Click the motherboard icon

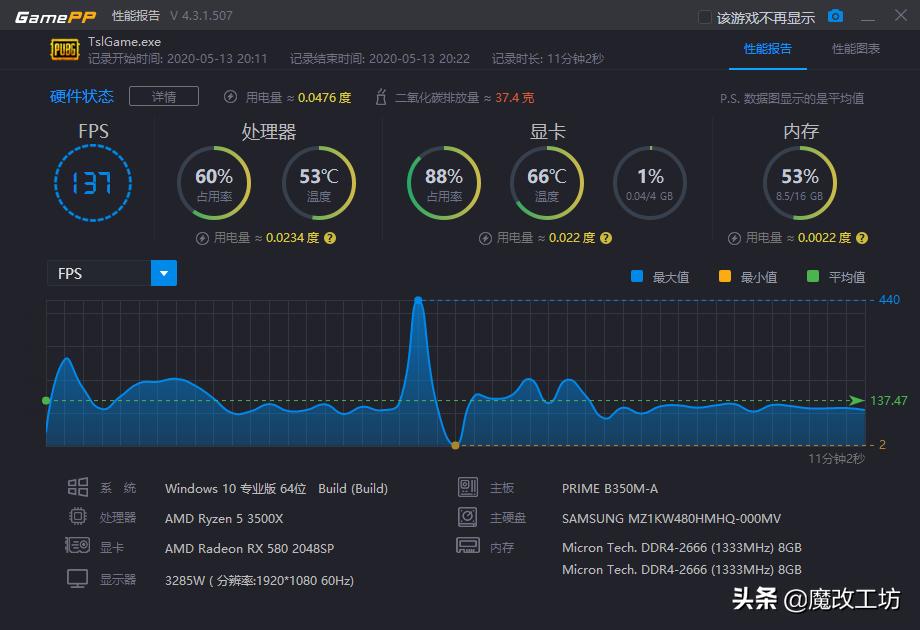click(x=468, y=487)
